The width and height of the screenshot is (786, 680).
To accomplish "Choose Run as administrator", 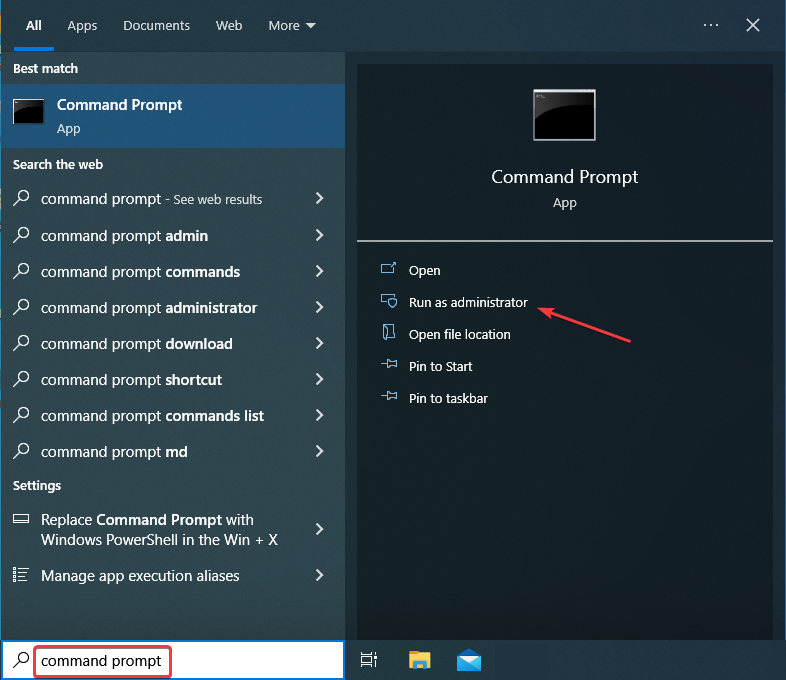I will 468,302.
